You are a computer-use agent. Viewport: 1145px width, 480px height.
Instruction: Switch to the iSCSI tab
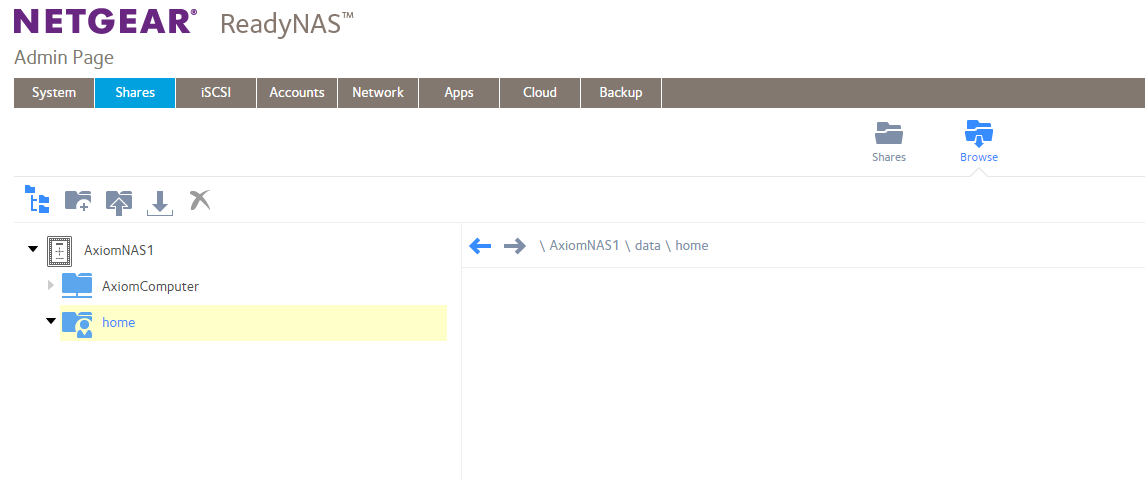216,93
